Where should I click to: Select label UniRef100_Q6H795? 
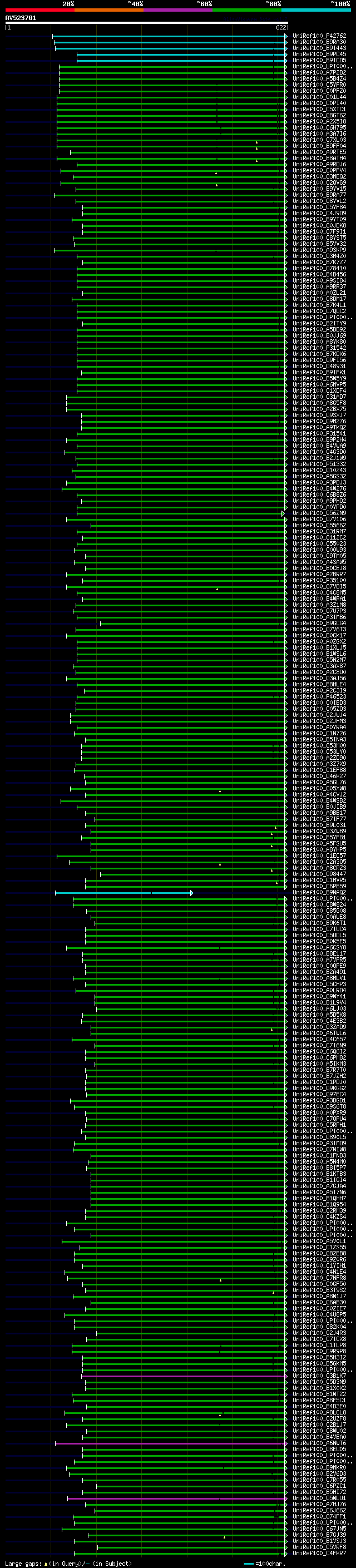pyautogui.click(x=319, y=127)
